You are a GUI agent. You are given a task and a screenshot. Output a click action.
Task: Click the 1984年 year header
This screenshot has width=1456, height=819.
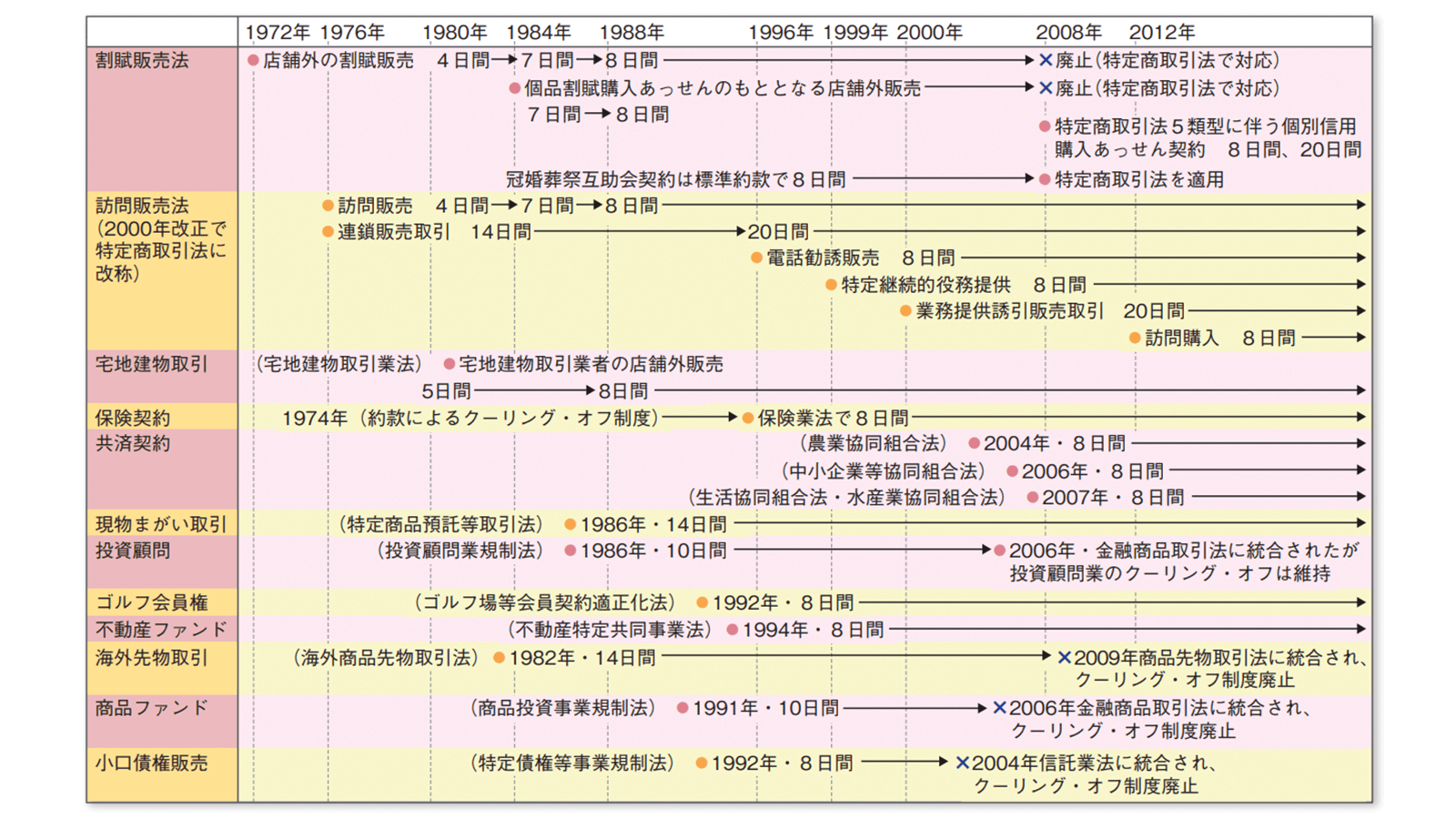tap(539, 33)
